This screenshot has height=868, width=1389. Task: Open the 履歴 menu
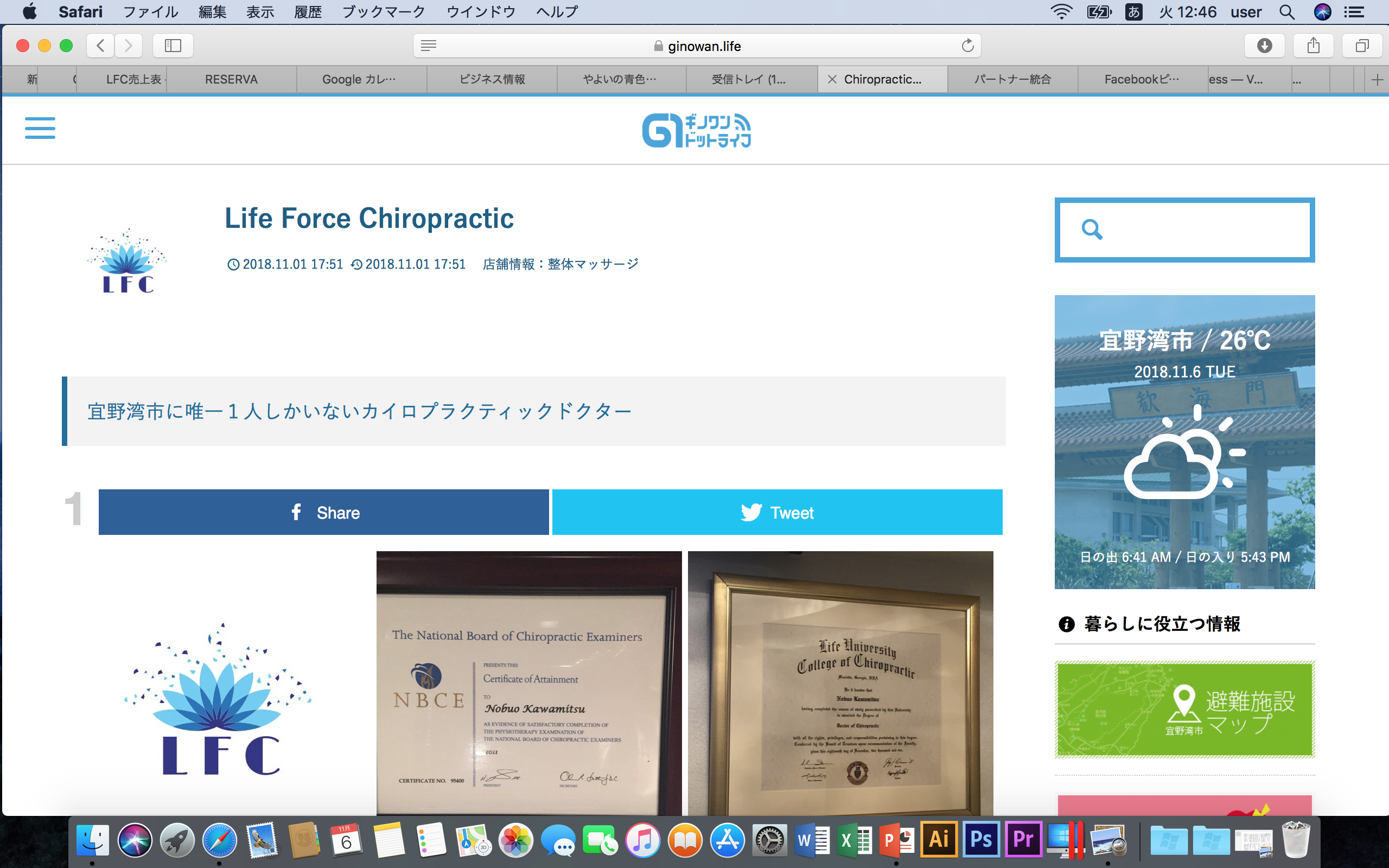coord(308,11)
